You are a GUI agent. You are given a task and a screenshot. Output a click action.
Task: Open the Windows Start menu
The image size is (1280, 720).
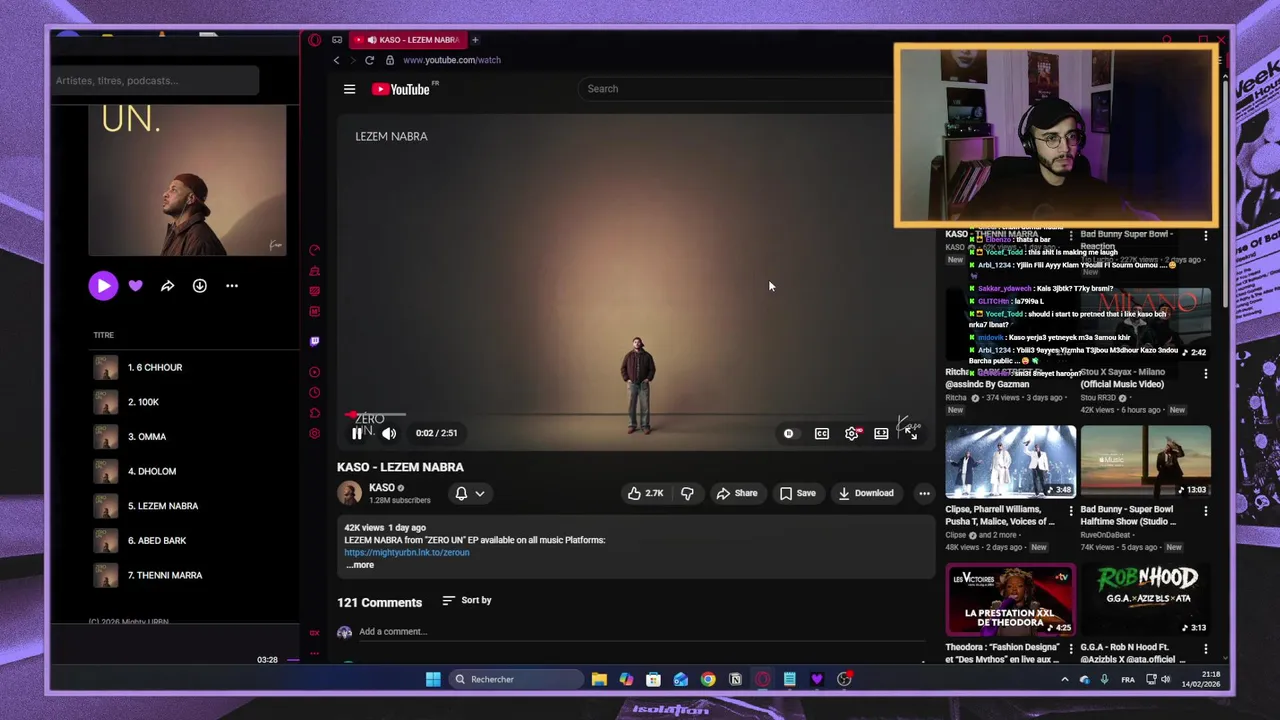pos(433,680)
